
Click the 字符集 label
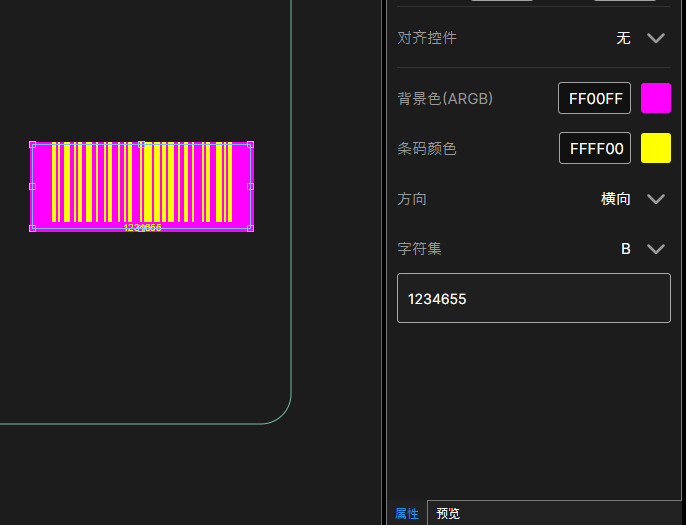click(x=420, y=249)
